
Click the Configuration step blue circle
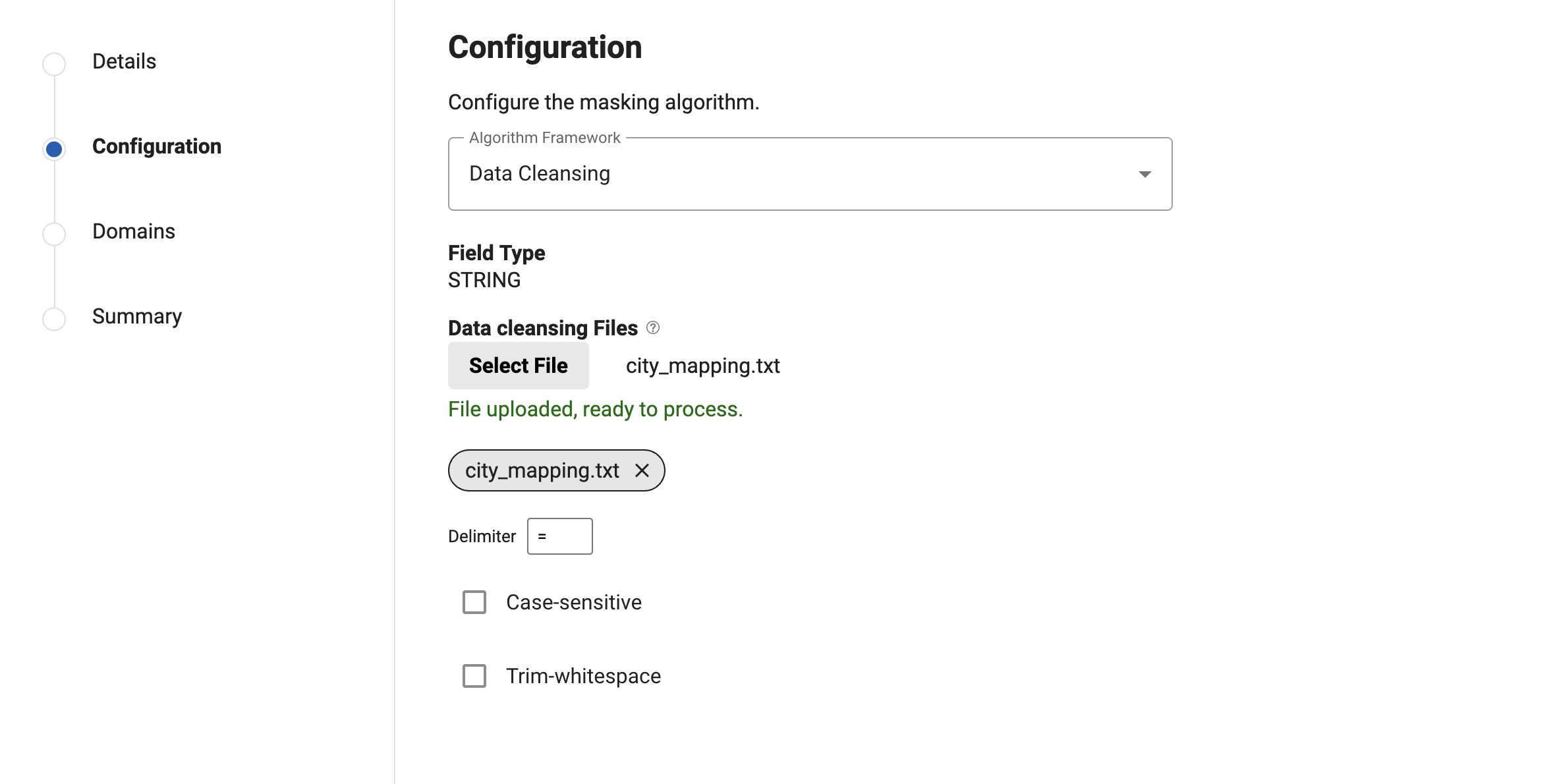tap(54, 149)
